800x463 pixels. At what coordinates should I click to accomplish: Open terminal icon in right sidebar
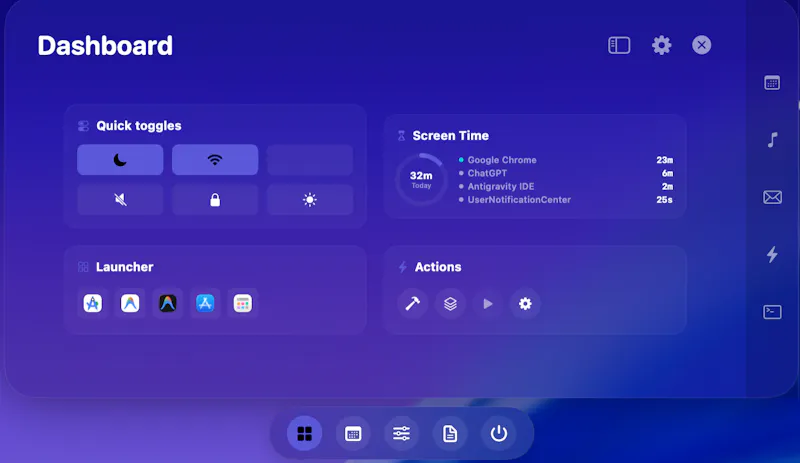coord(772,312)
